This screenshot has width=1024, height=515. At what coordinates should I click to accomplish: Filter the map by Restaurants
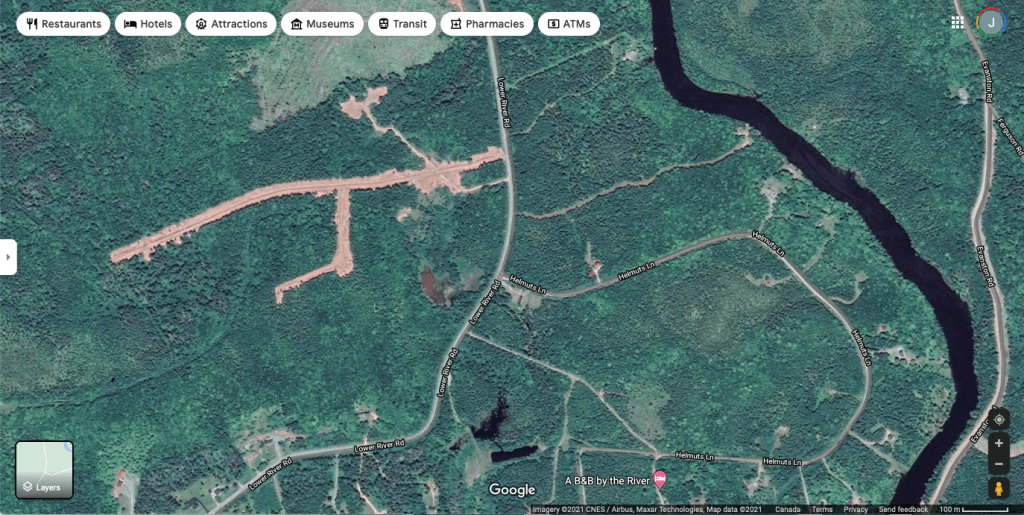coord(64,24)
